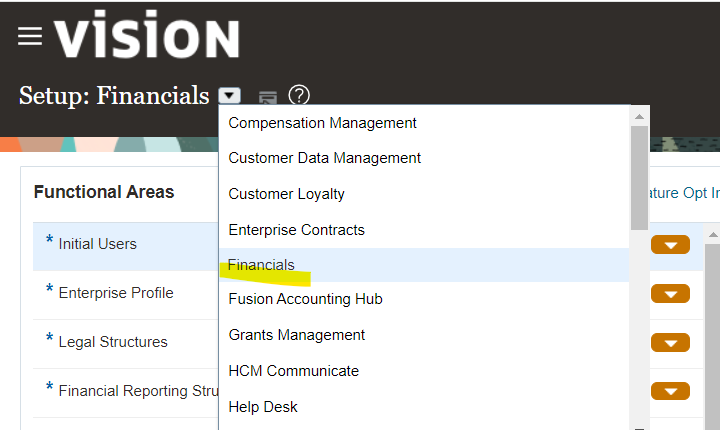This screenshot has width=720, height=430.
Task: Choose Fusion Accounting Hub offering
Action: pyautogui.click(x=305, y=299)
